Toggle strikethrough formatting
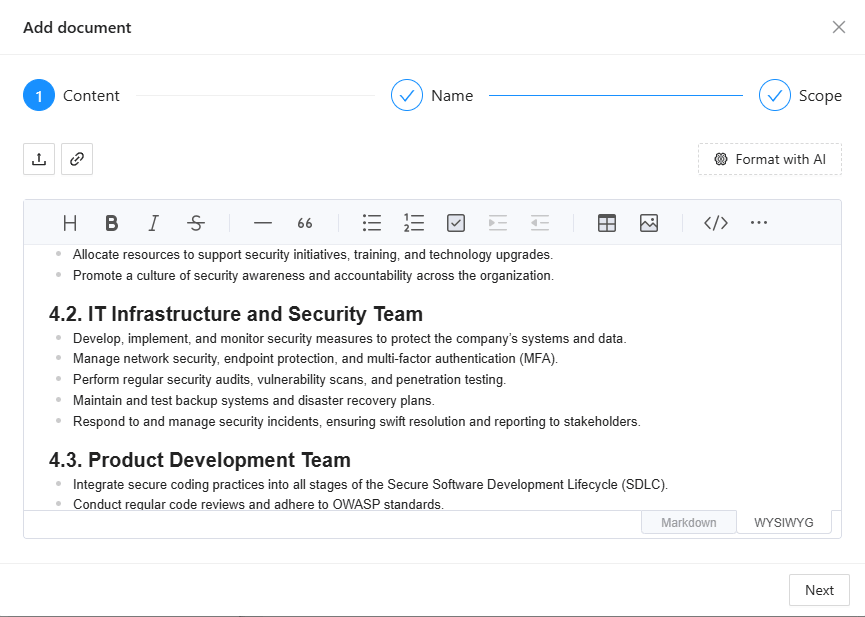Viewport: 865px width, 617px height. pos(196,222)
